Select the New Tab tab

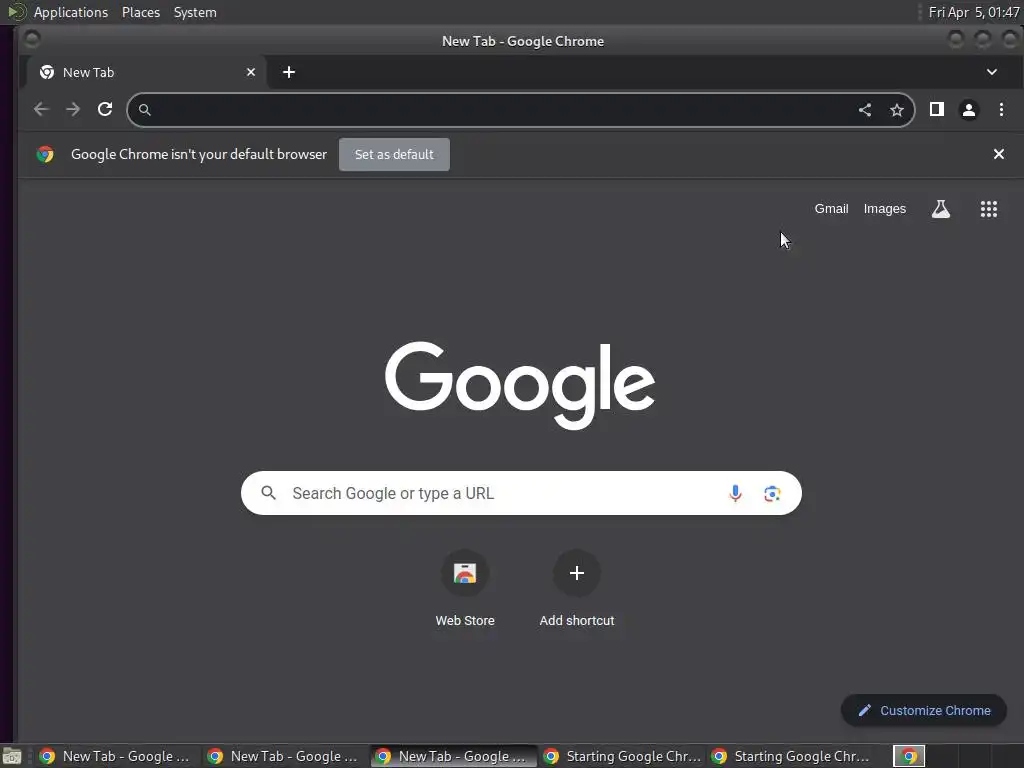144,72
